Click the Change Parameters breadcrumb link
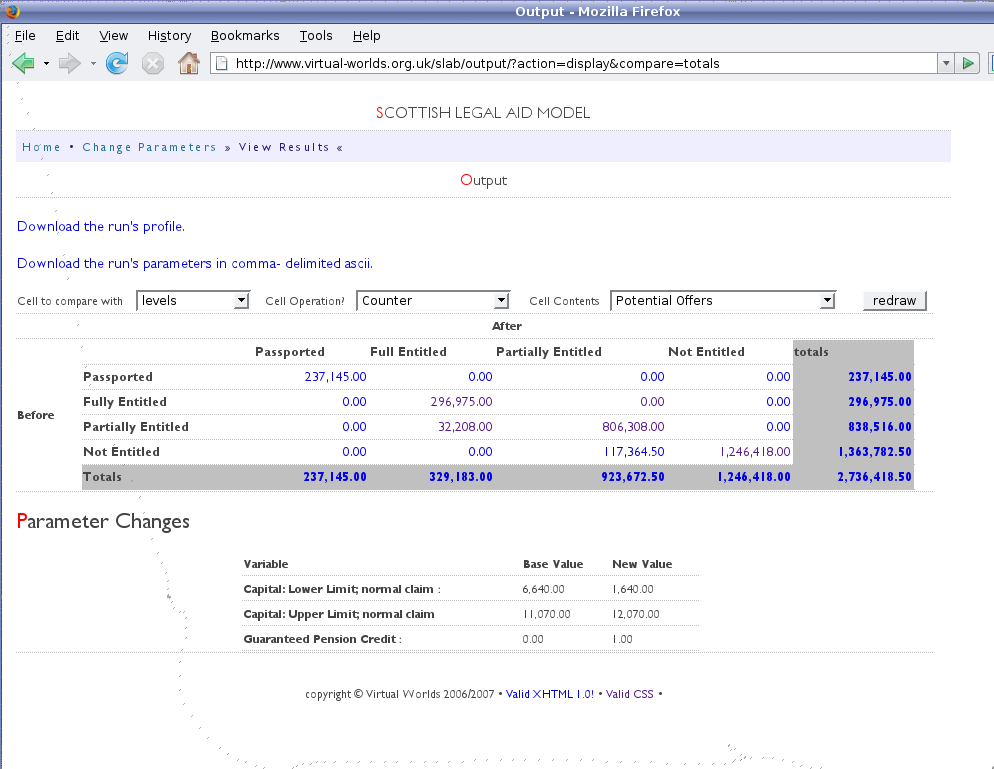 pos(149,147)
